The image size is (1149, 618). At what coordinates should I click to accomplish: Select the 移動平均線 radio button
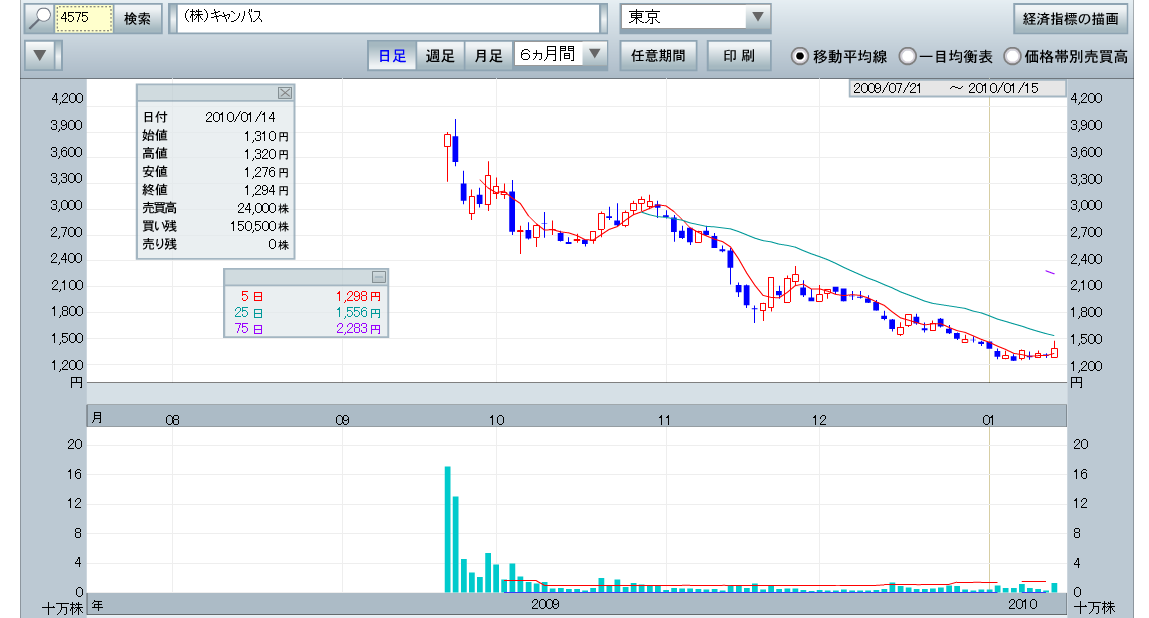click(x=800, y=57)
